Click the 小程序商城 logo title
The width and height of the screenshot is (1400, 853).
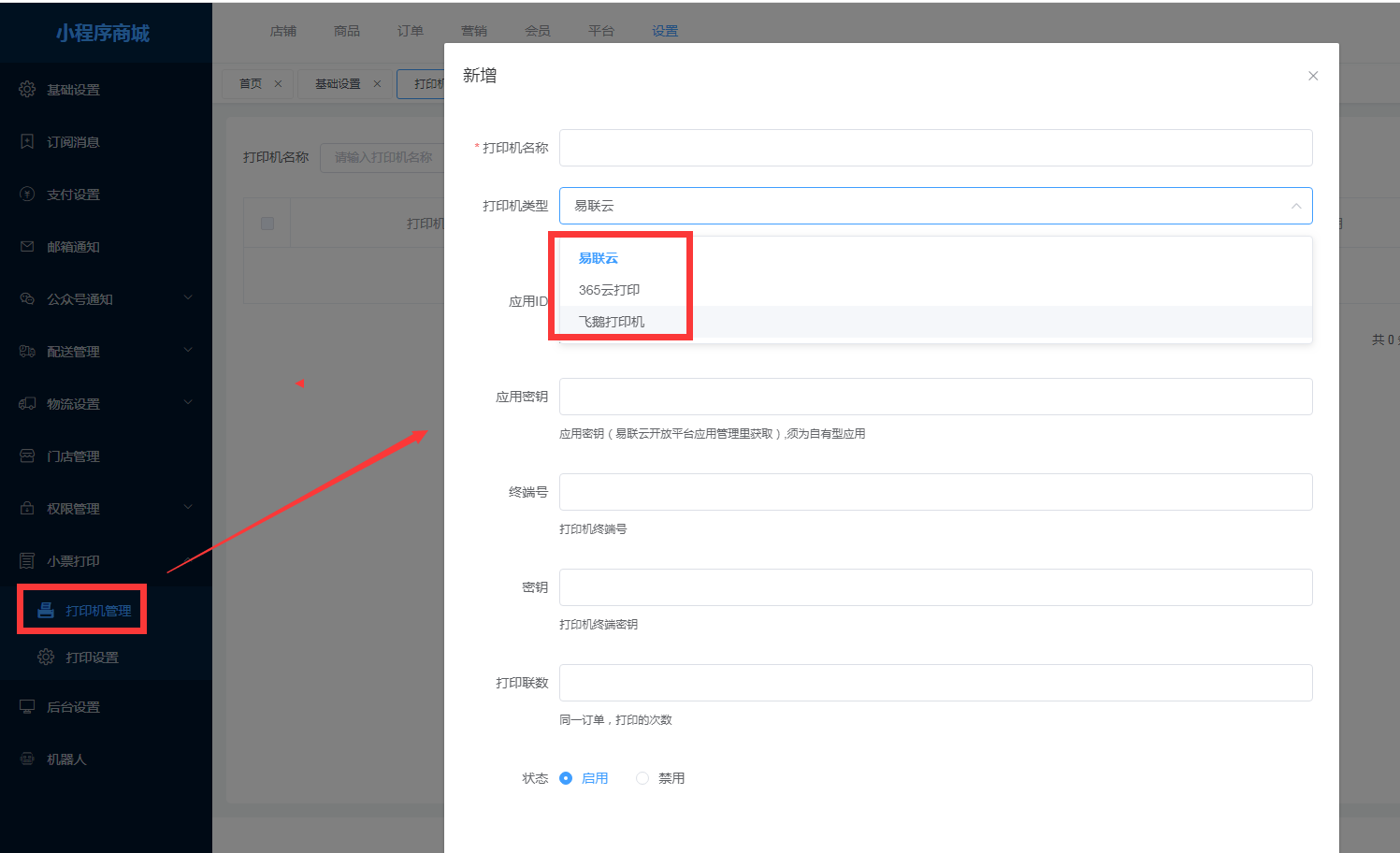[103, 34]
